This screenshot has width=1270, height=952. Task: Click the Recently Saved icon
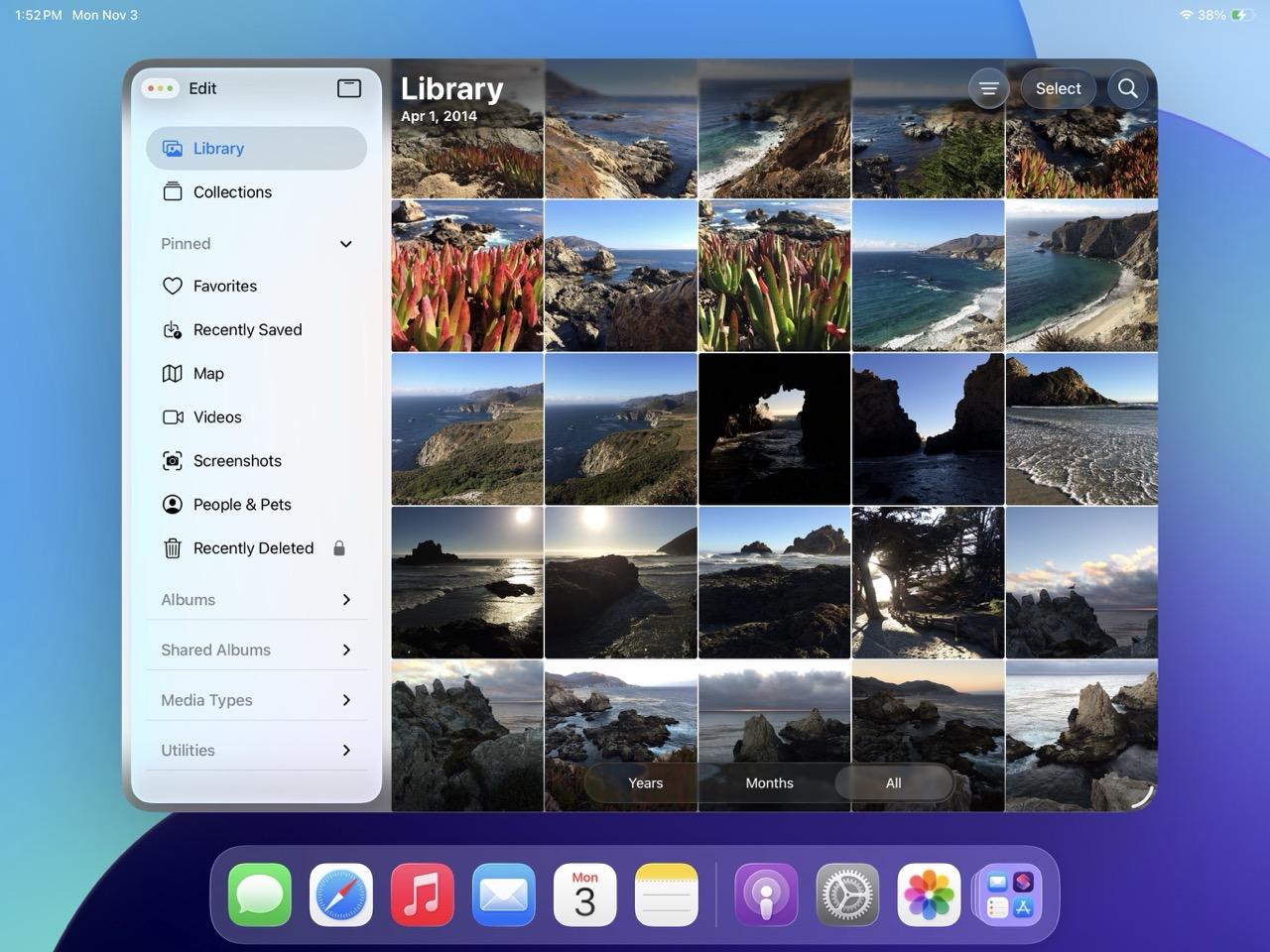(x=173, y=330)
